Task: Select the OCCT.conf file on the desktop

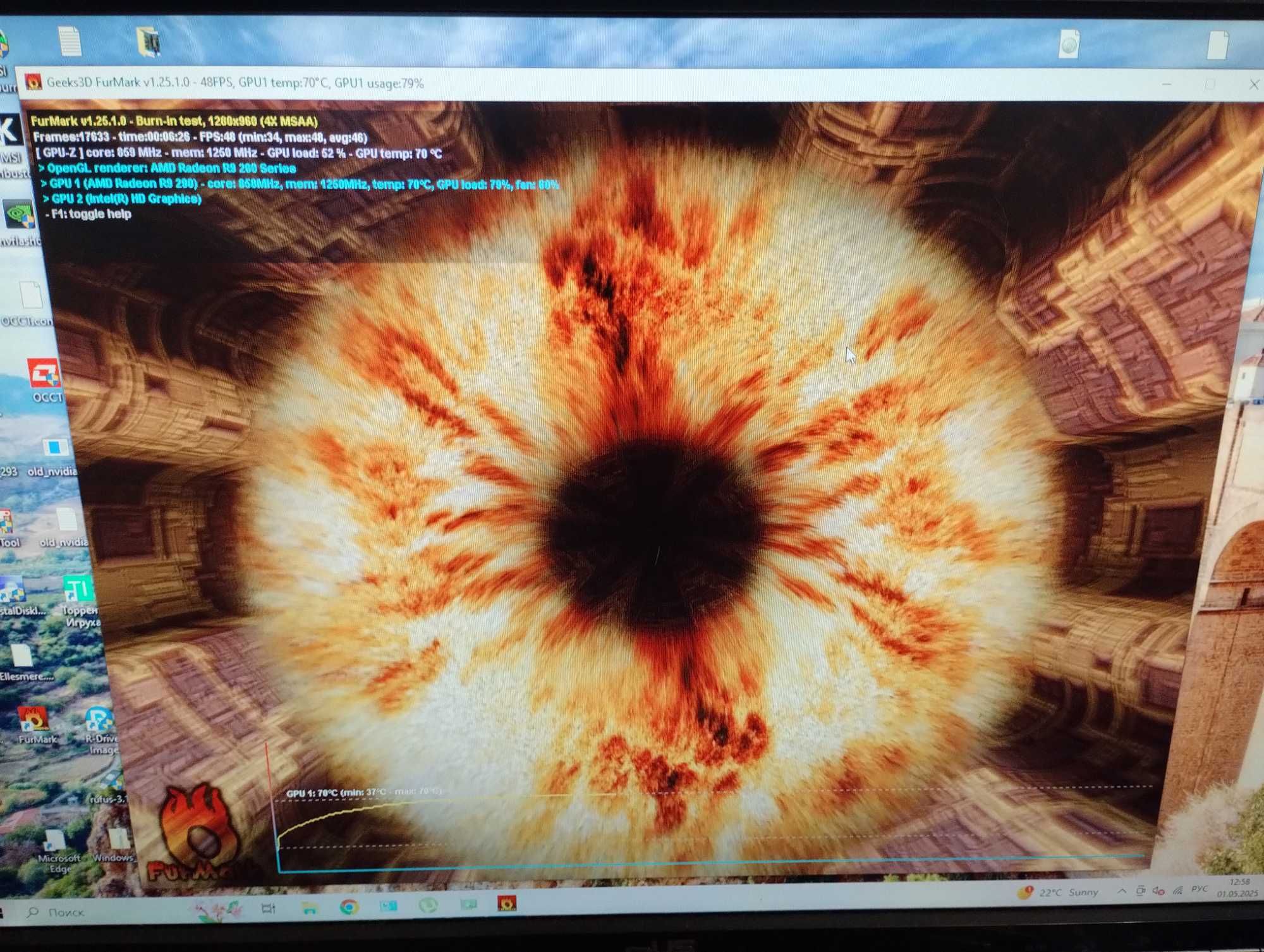Action: point(29,303)
